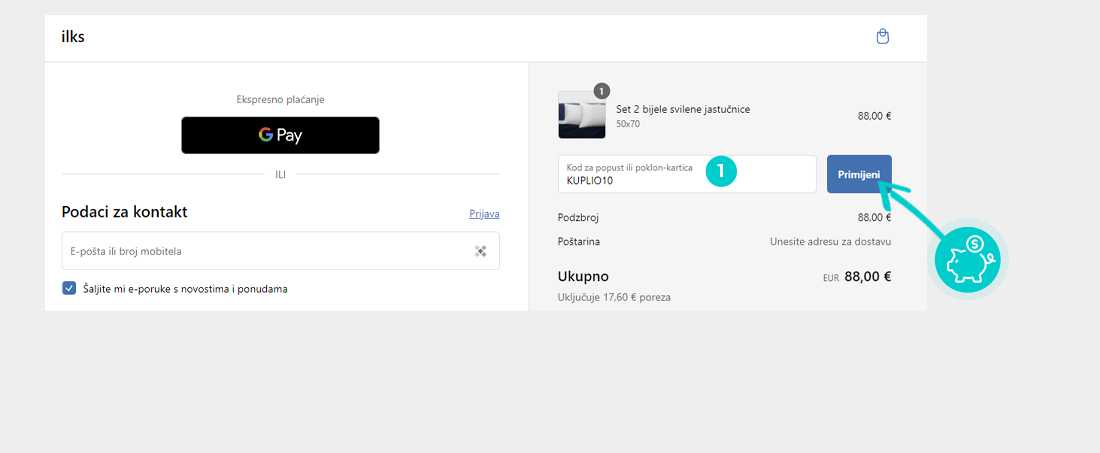The width and height of the screenshot is (1100, 453).
Task: Pay with the Google Pay express button
Action: click(x=280, y=135)
